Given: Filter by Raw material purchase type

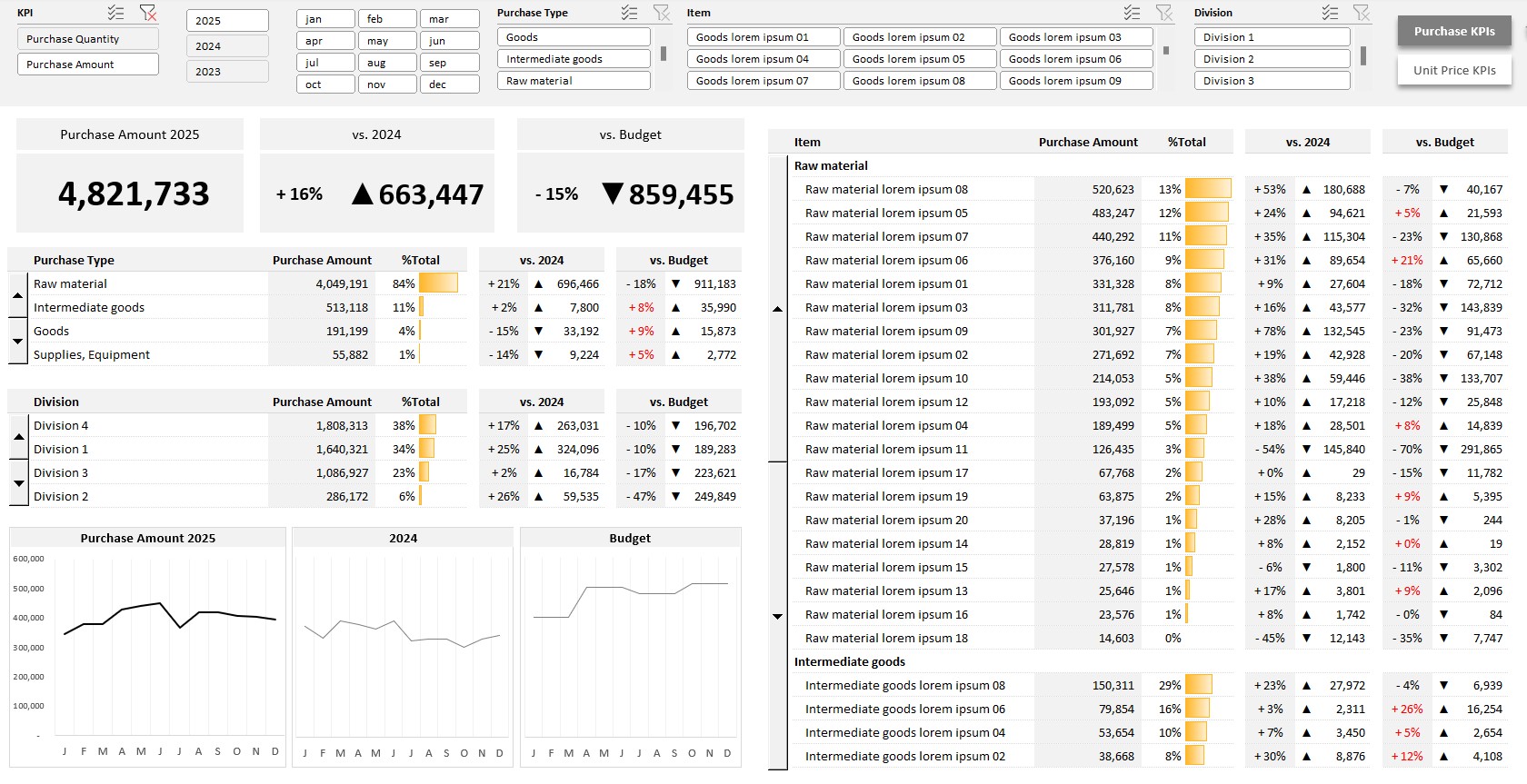Looking at the screenshot, I should (574, 81).
